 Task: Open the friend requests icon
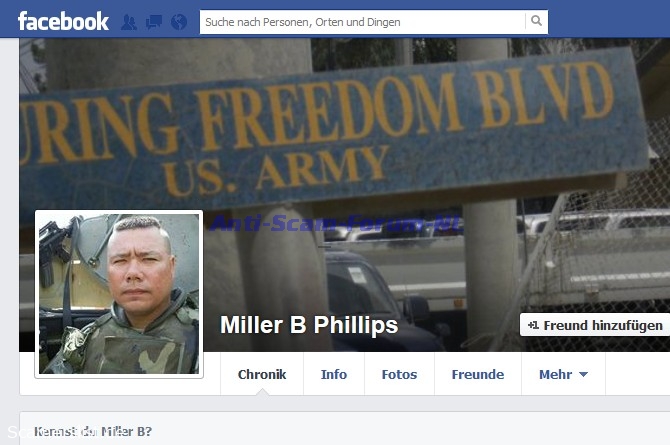(x=129, y=22)
